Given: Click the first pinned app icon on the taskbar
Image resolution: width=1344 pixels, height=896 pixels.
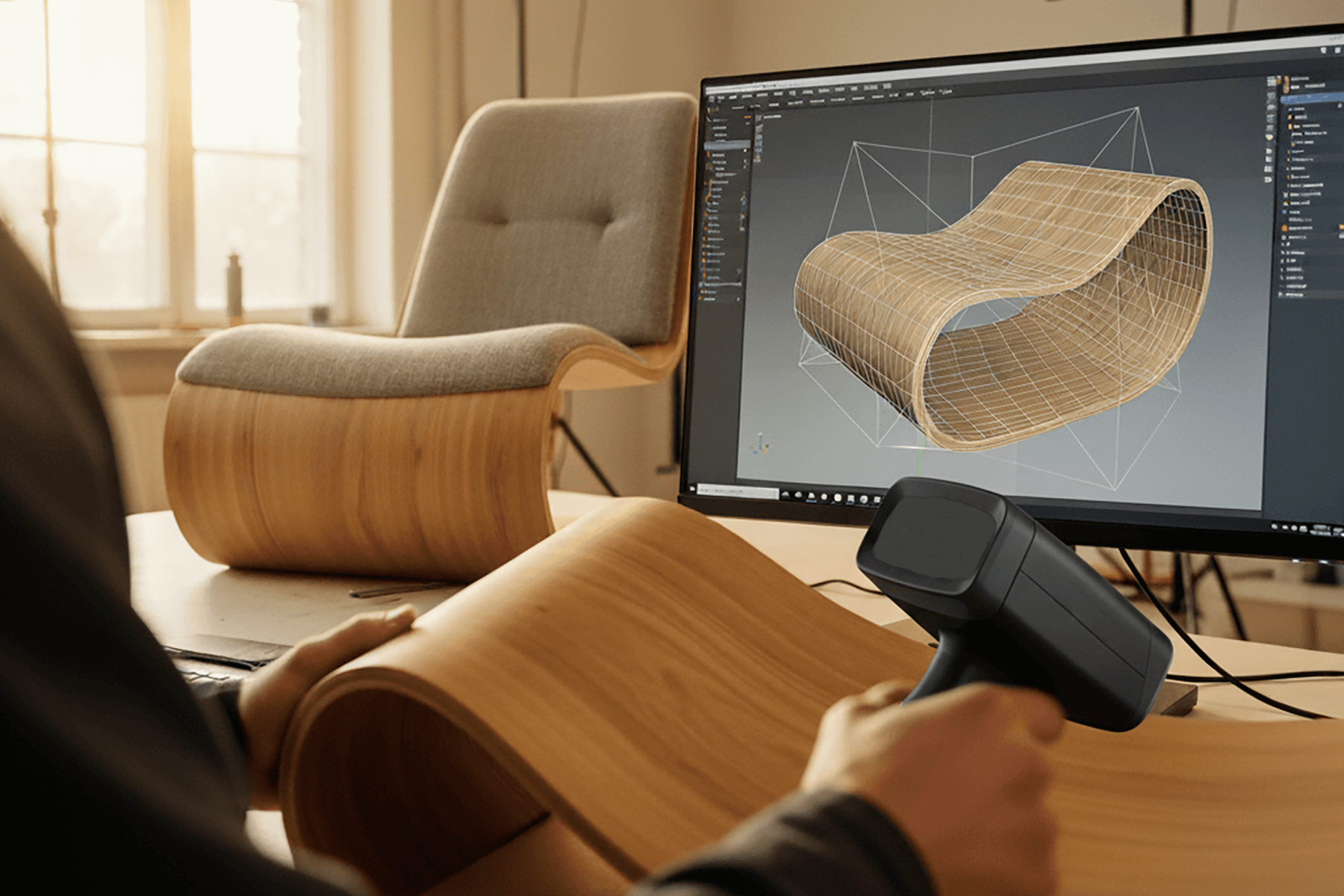Looking at the screenshot, I should (786, 494).
